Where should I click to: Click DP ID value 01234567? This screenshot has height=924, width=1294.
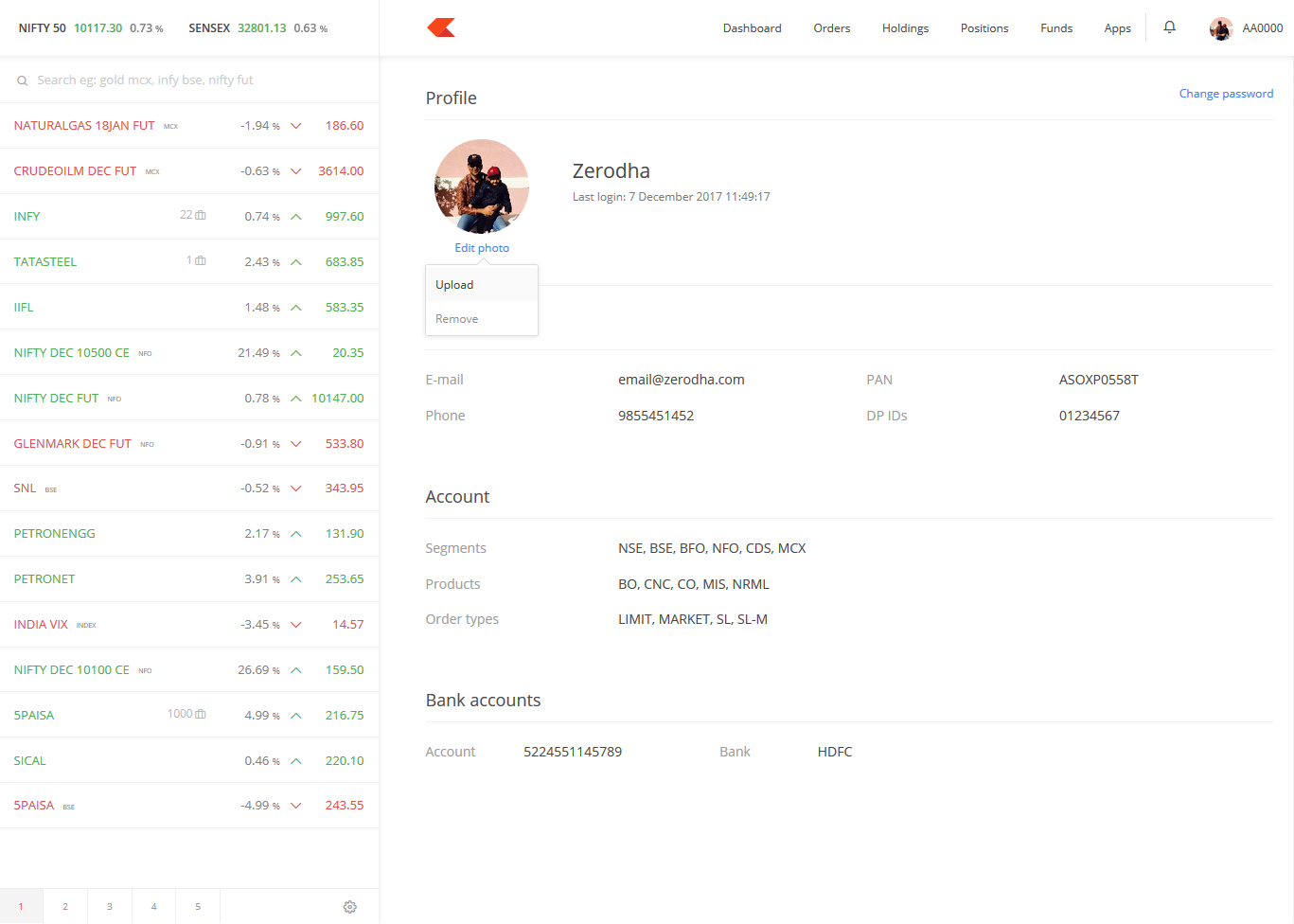tap(1090, 416)
